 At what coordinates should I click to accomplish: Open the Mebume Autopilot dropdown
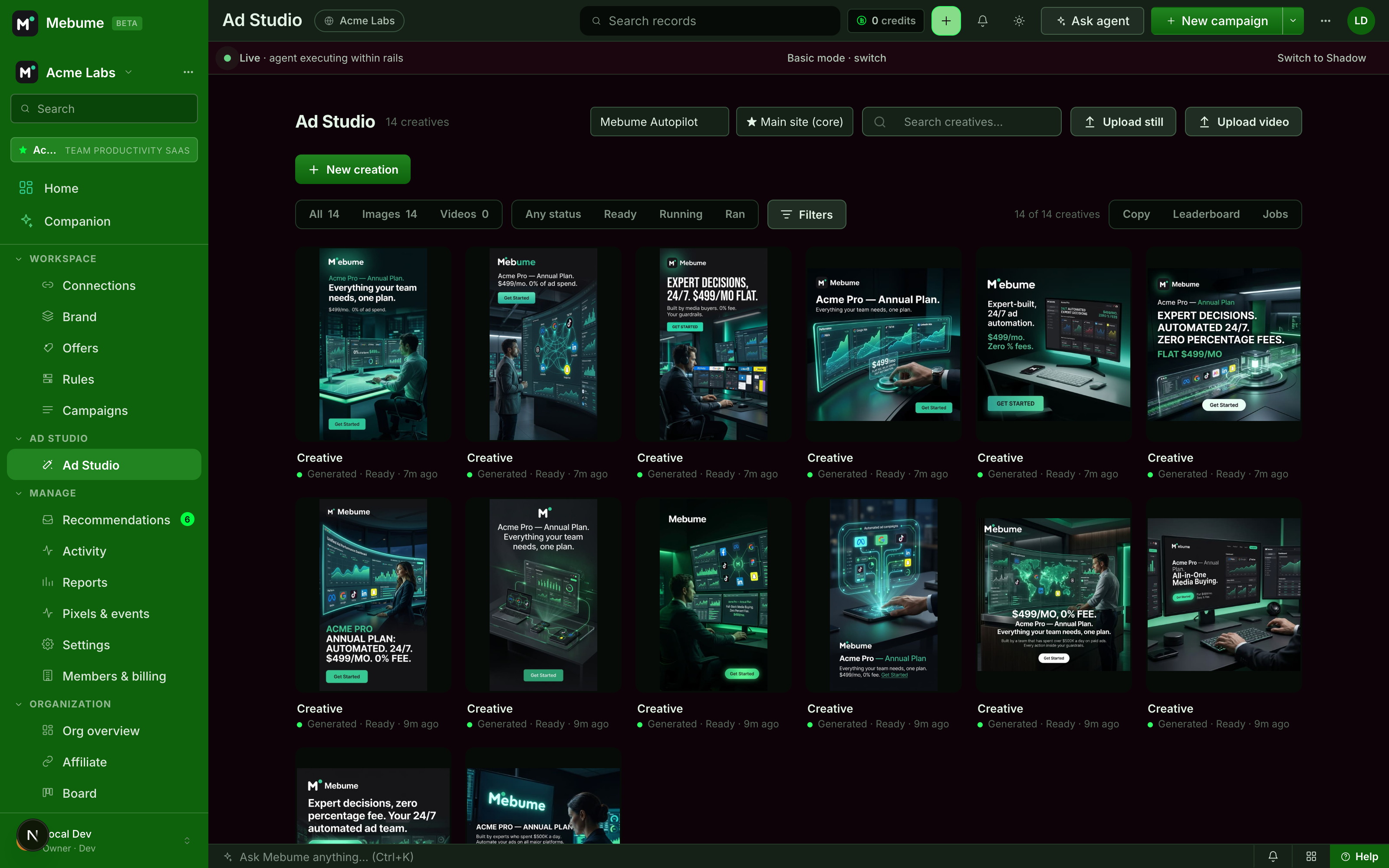[x=659, y=122]
